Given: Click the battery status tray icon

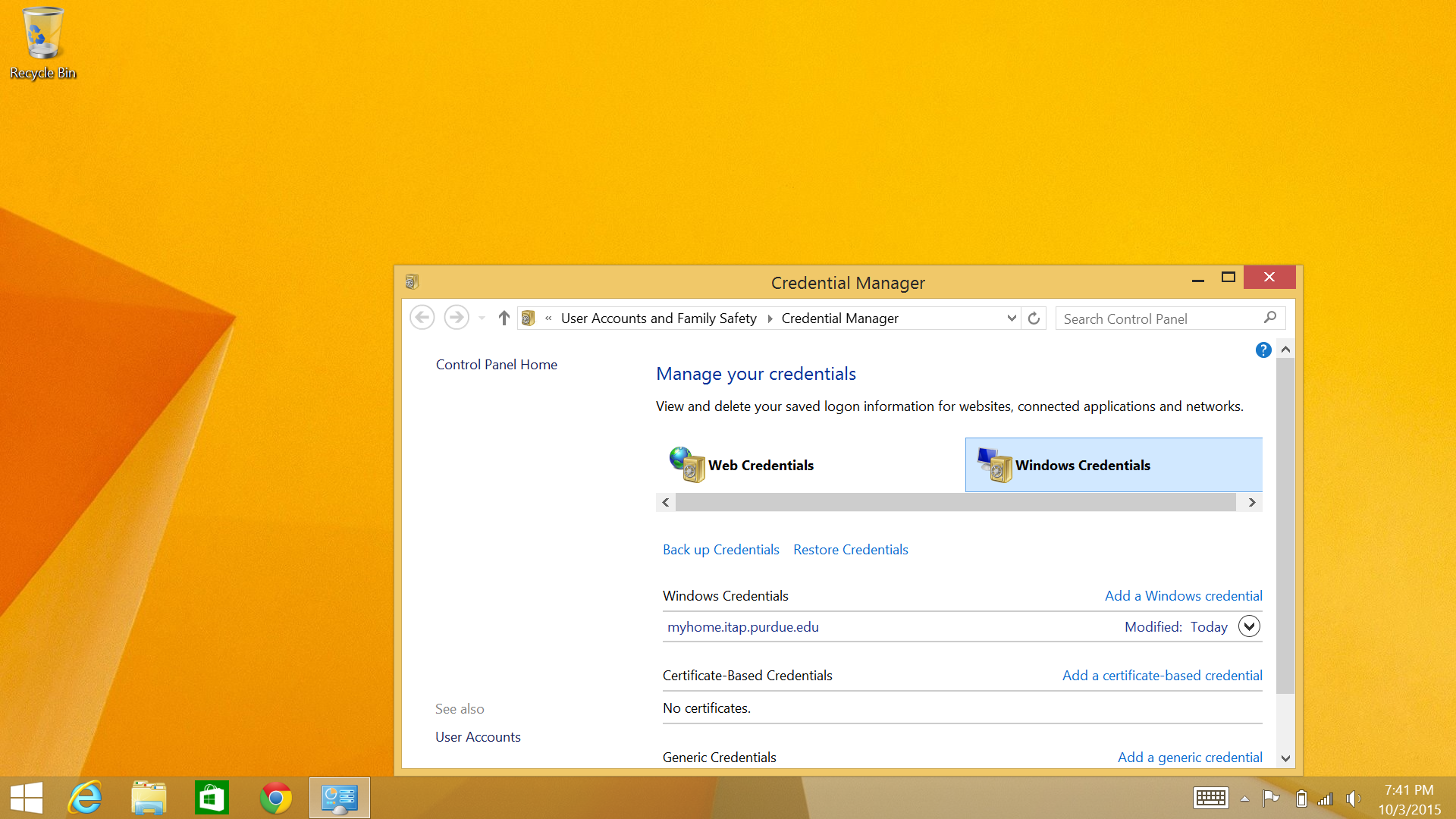Looking at the screenshot, I should click(1301, 799).
